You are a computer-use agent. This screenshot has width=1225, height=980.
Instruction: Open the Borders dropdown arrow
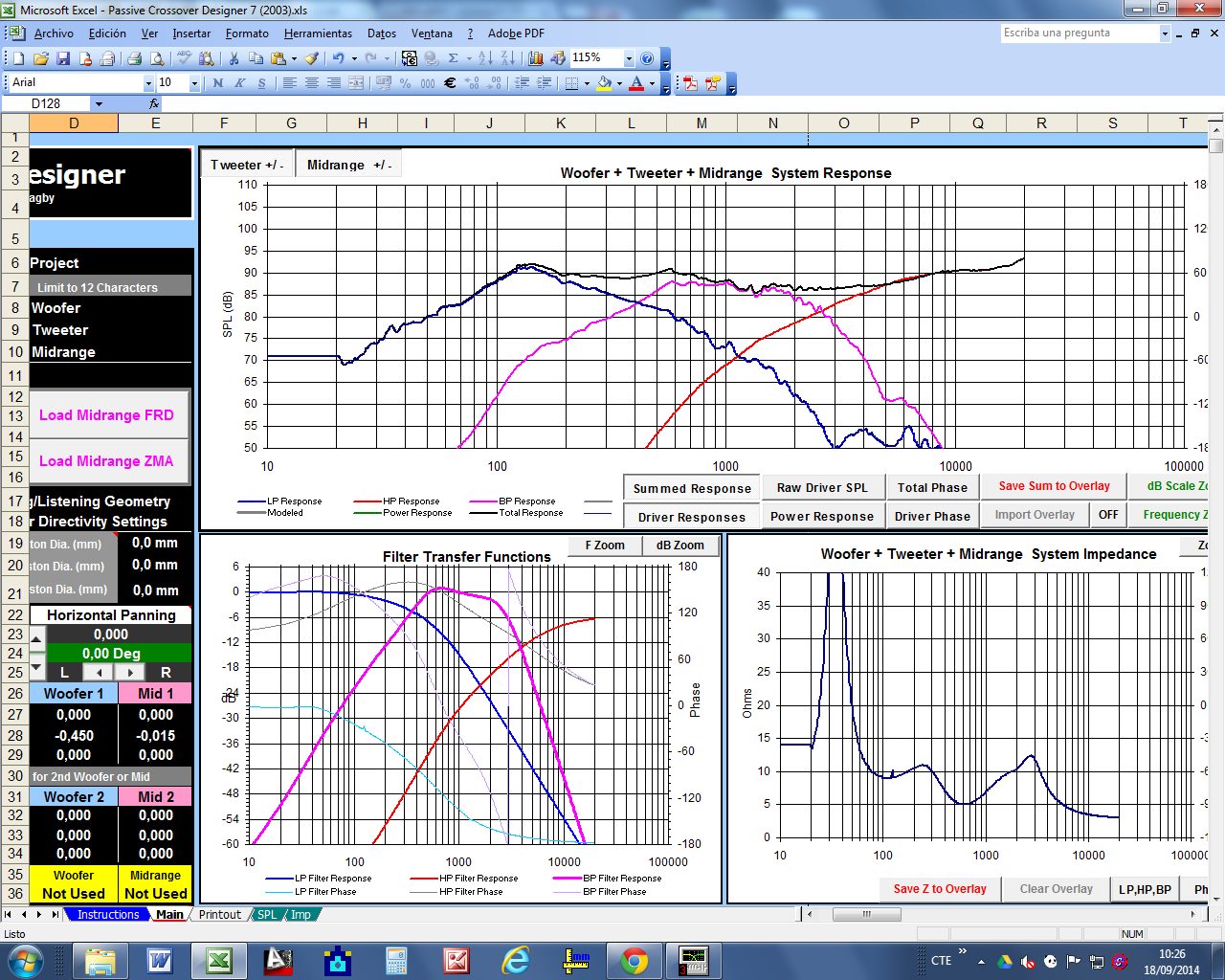click(587, 83)
